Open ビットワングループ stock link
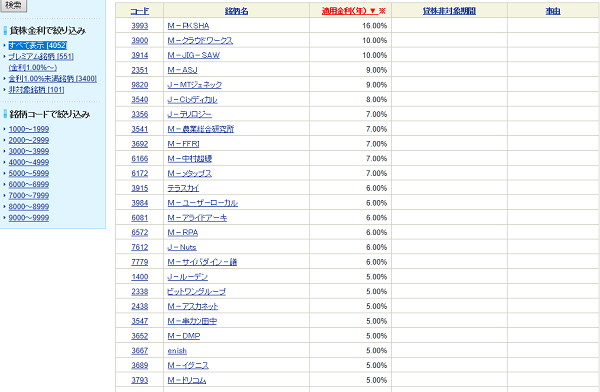 (196, 291)
